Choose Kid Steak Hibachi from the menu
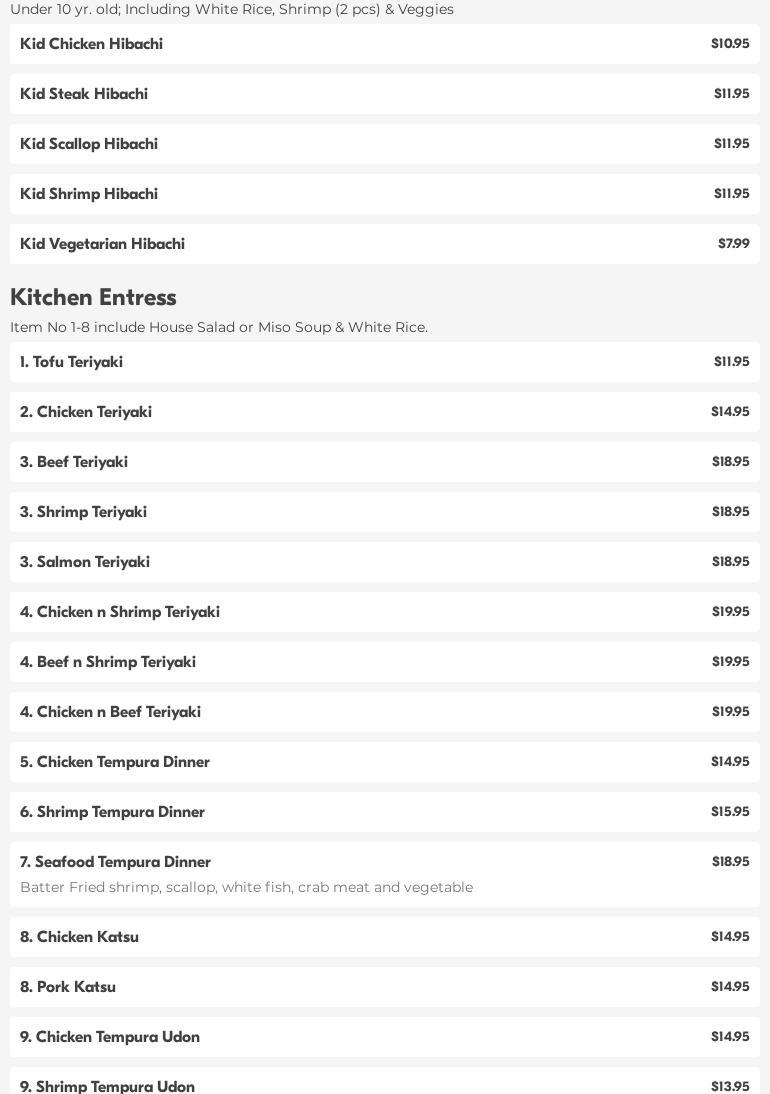The width and height of the screenshot is (770, 1094). 384,94
